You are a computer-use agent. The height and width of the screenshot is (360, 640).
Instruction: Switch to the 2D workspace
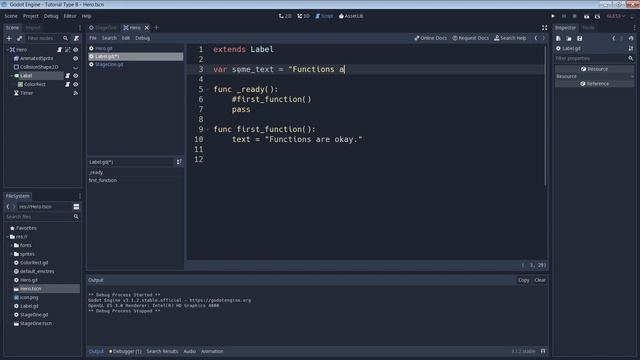pos(285,16)
